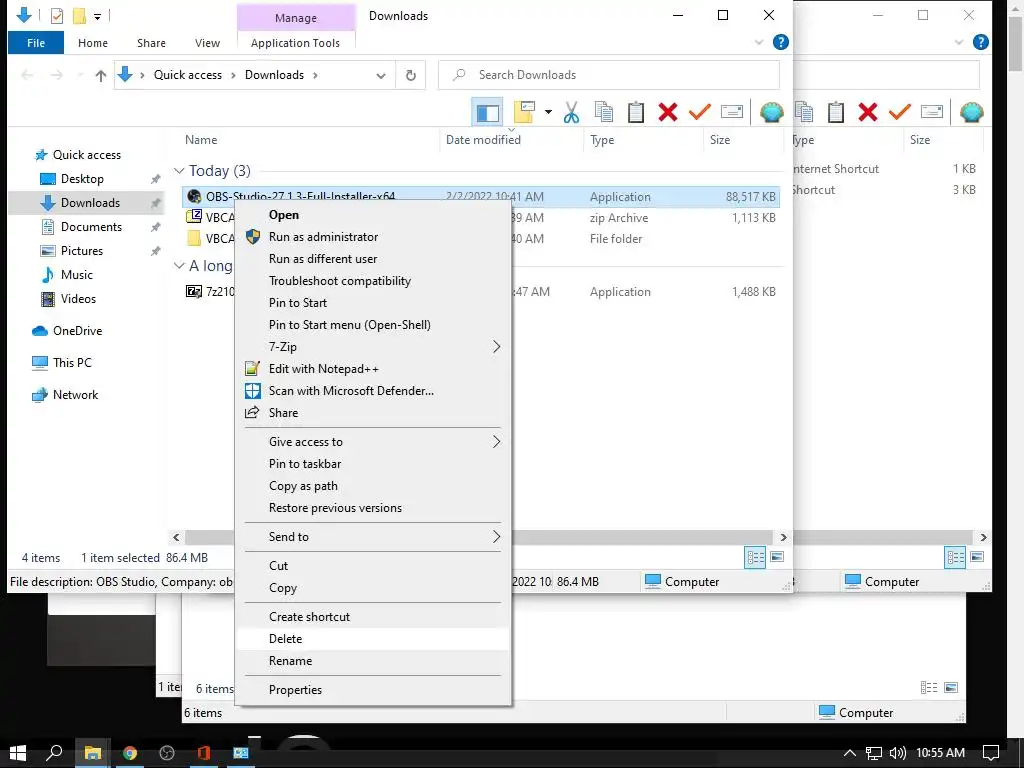Click the Search Downloads field
The height and width of the screenshot is (768, 1024).
[609, 75]
